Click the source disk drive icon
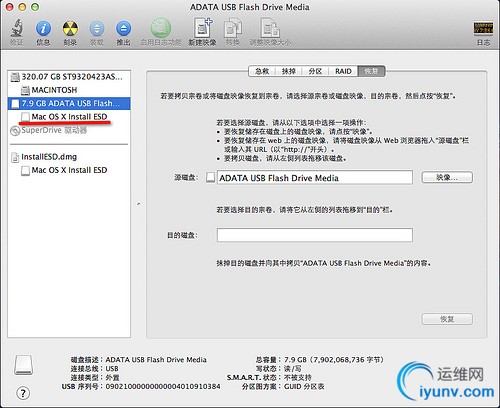 (x=210, y=177)
